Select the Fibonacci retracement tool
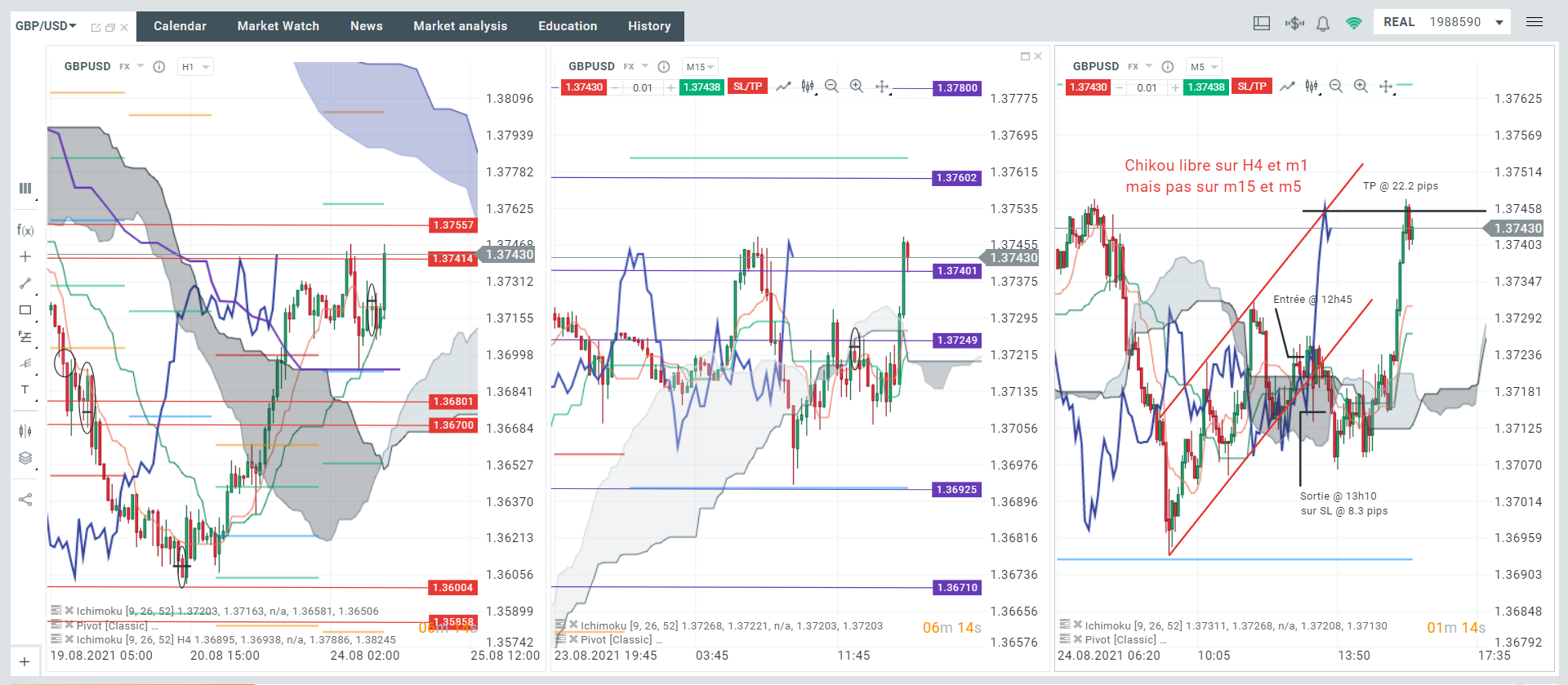 click(25, 336)
